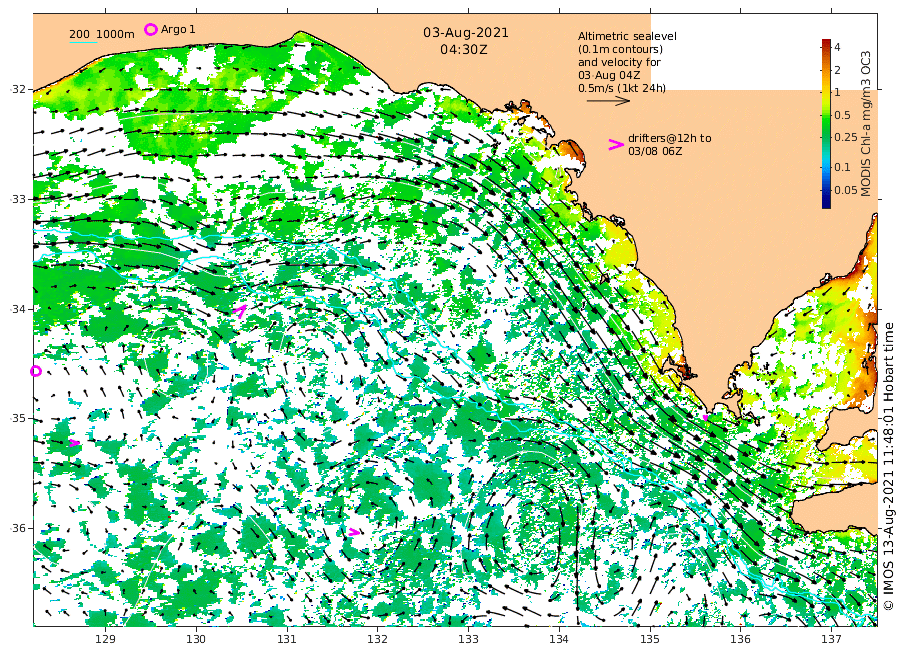
Task: Click the drifter marker near 131.7, -36
Action: 354,533
